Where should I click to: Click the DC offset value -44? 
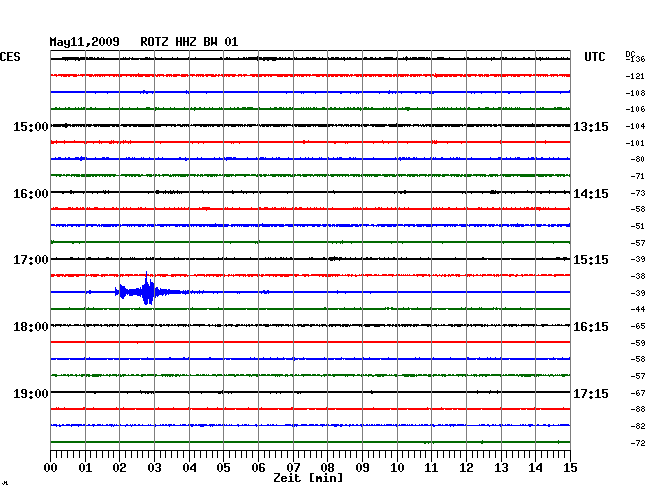638,309
